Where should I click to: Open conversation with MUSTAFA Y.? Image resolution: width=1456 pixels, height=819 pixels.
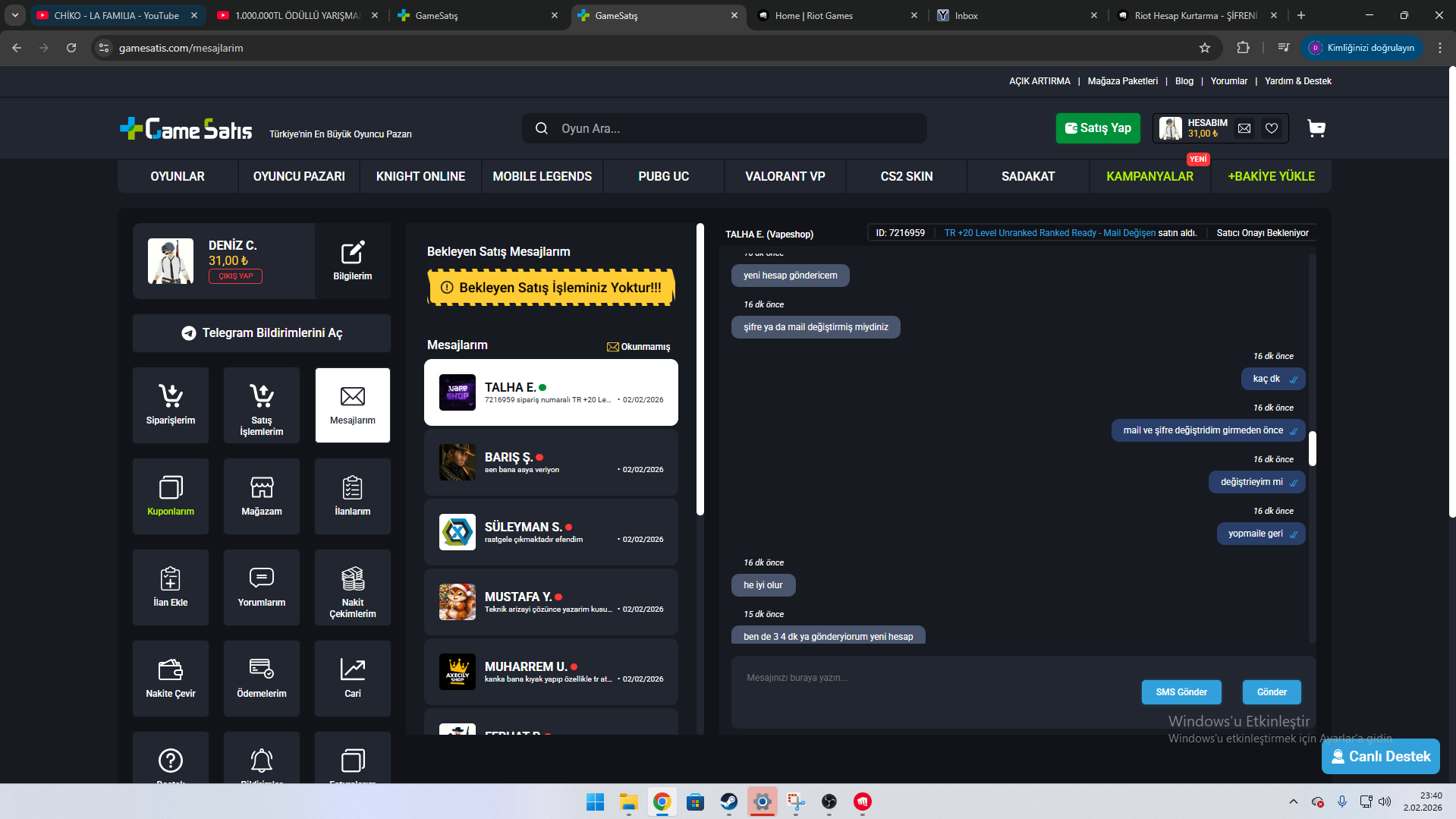point(551,602)
